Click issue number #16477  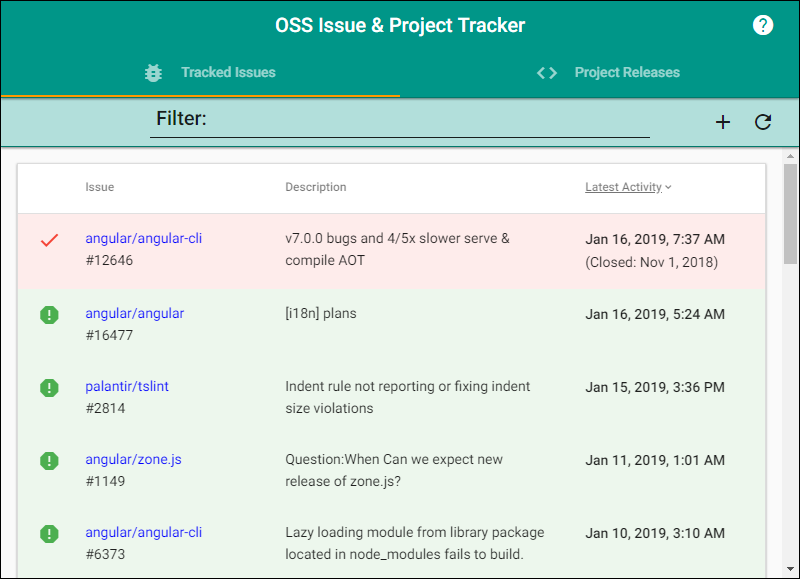[109, 335]
